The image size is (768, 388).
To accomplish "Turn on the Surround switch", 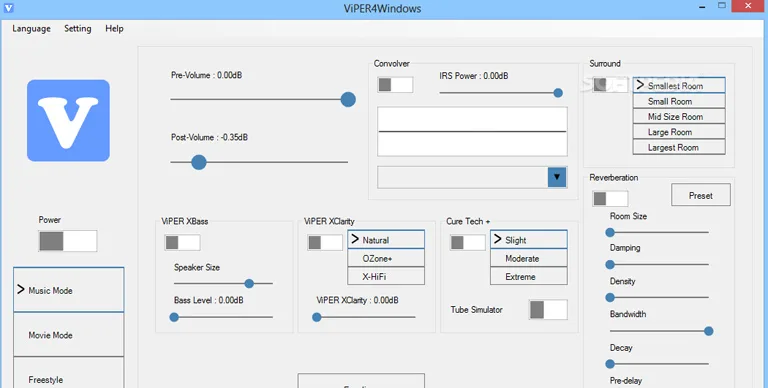I will click(x=611, y=85).
